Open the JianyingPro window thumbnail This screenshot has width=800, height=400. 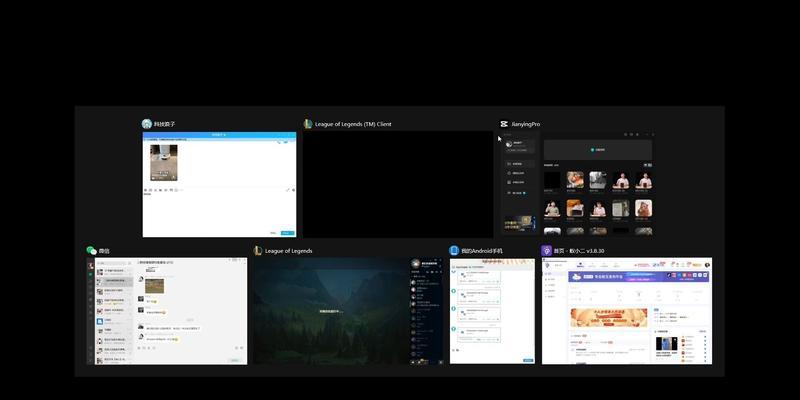pos(577,184)
